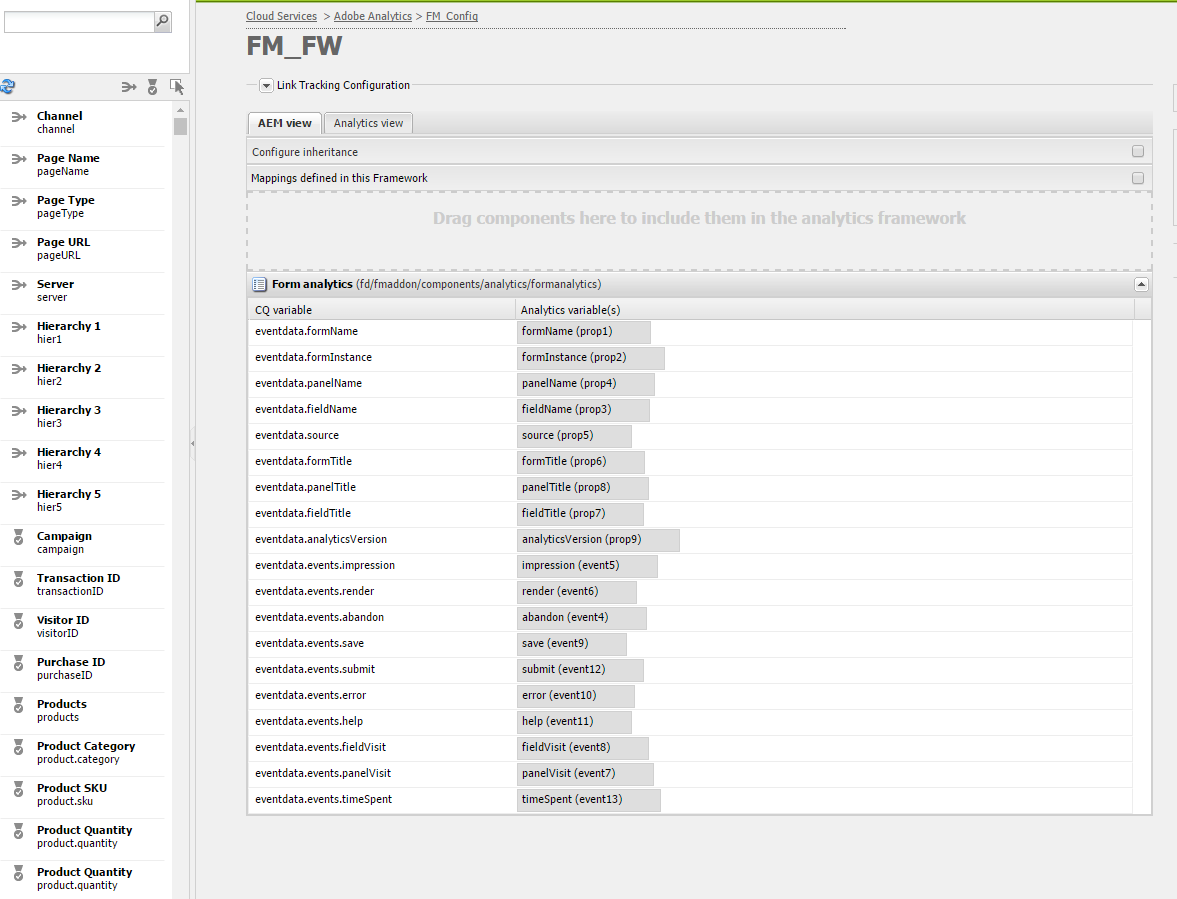Click the Hierarchy 3 arrow icon
The image size is (1177, 899).
pyautogui.click(x=20, y=410)
